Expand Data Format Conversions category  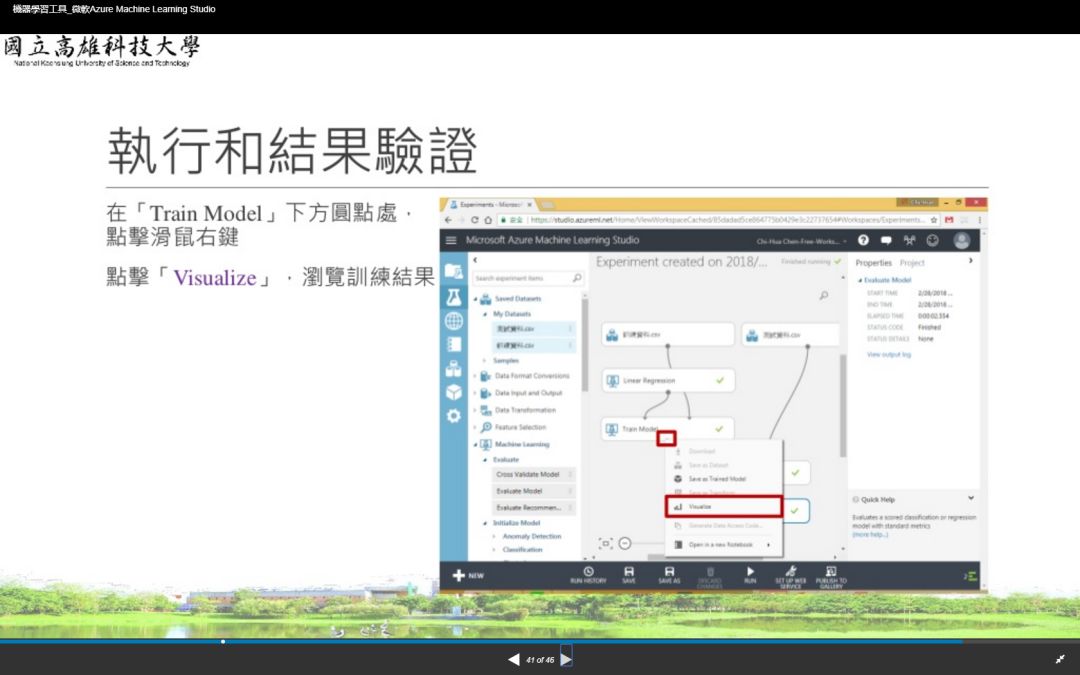475,376
